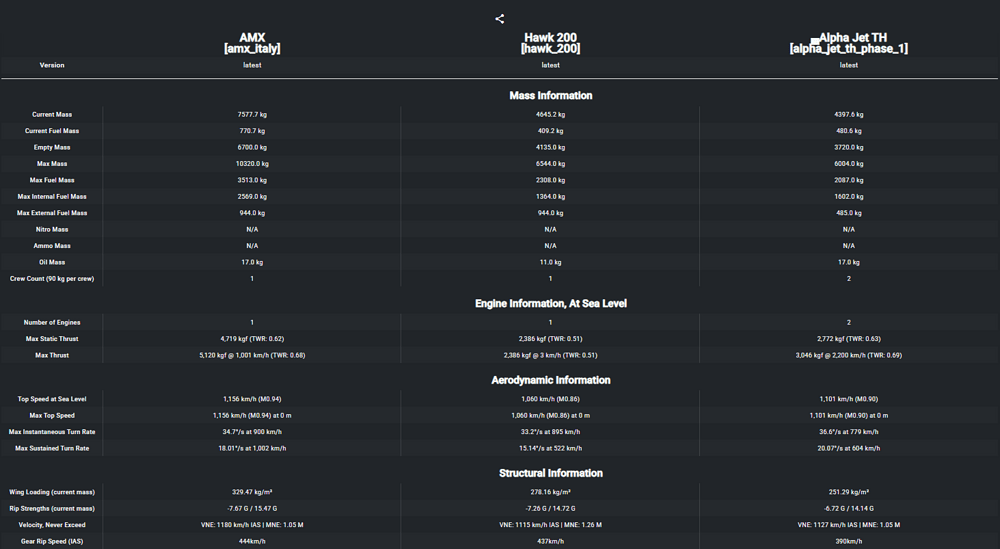Viewport: 1000px width, 549px height.
Task: Select the Engine Information, At Sea Level header
Action: pos(550,304)
